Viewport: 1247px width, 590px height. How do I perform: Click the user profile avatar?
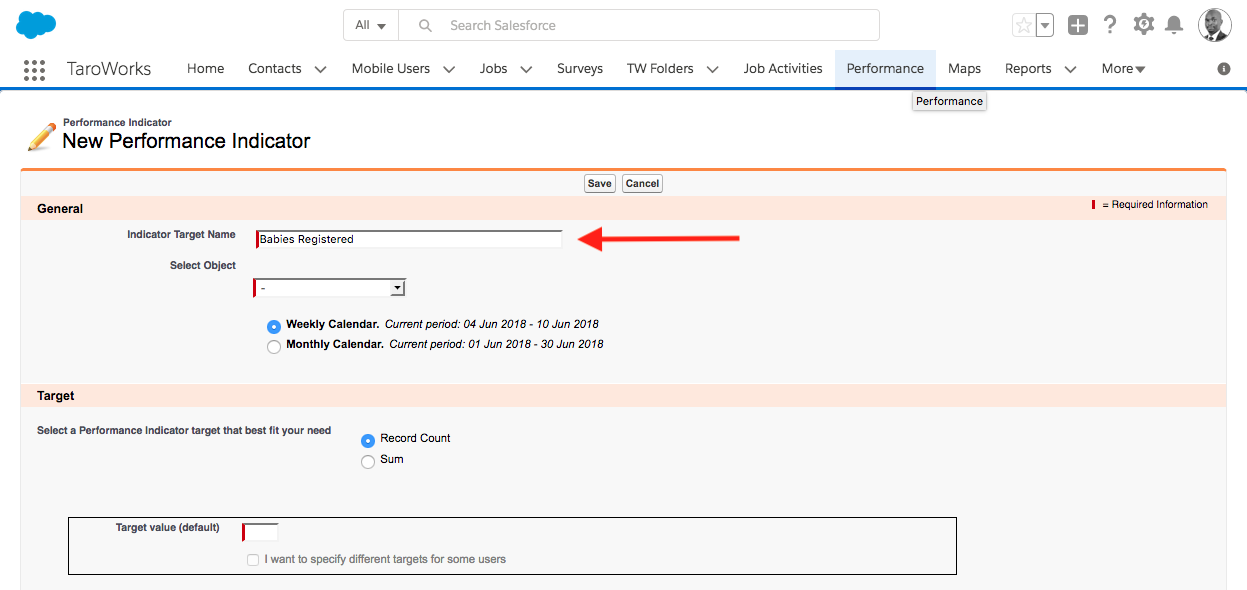[x=1214, y=25]
